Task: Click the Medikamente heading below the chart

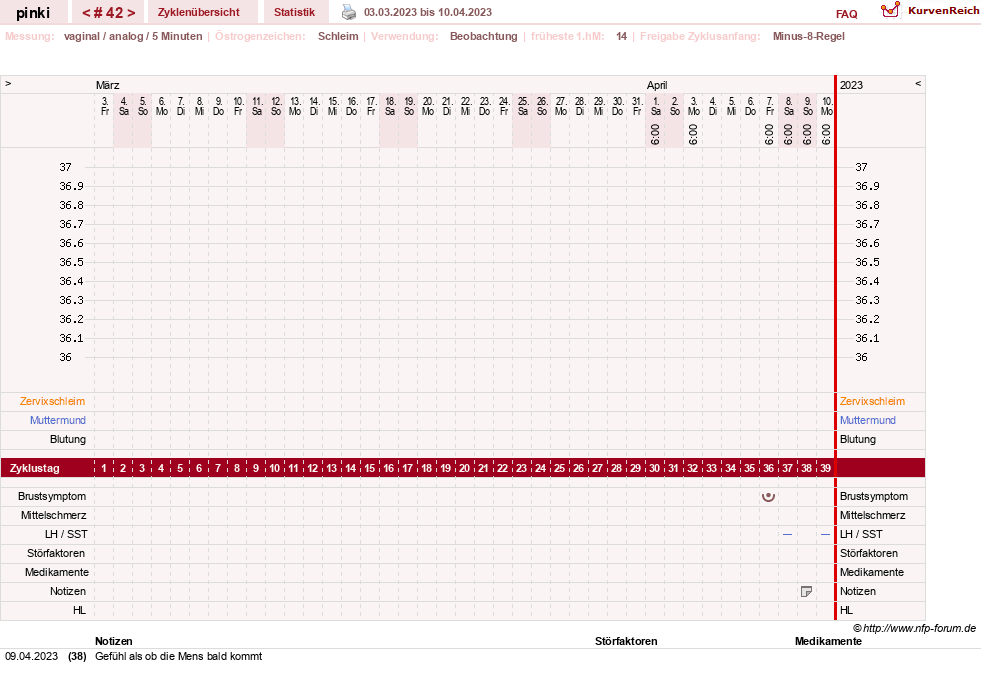Action: coord(828,641)
